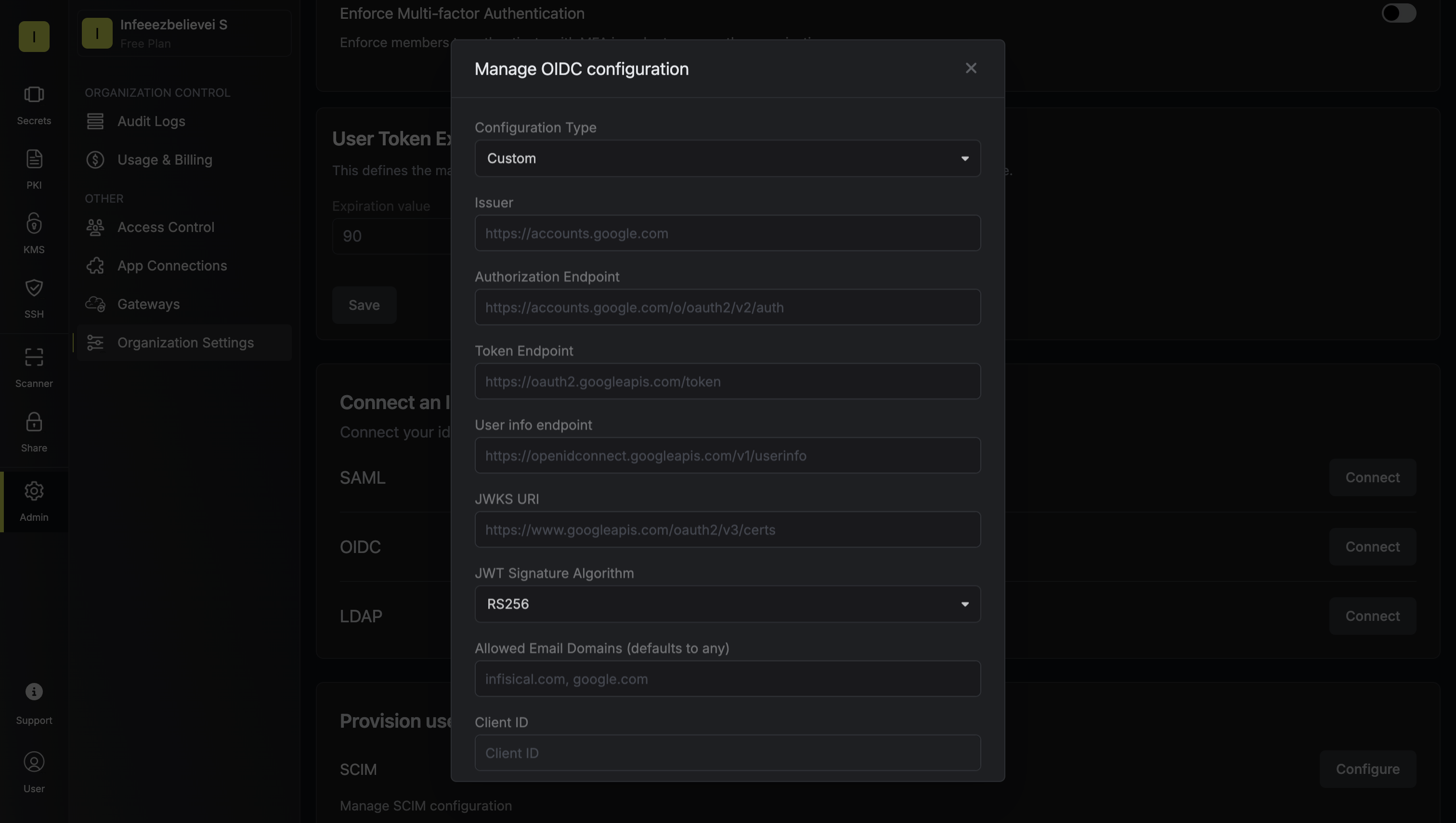Open the Secrets section icon
Viewport: 1456px width, 823px height.
[x=34, y=94]
